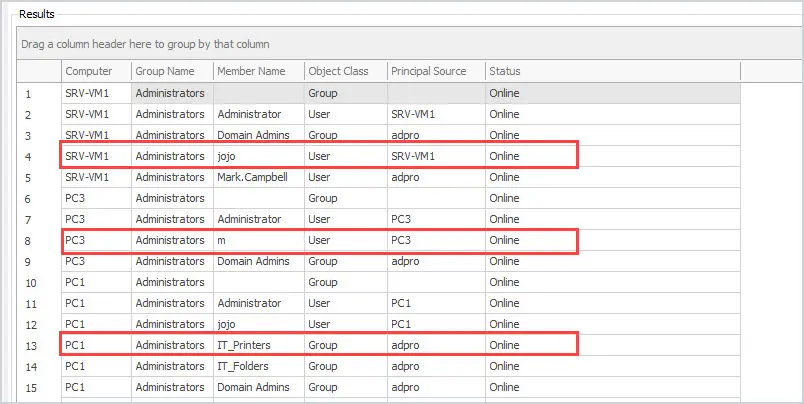
Task: Select row number 10 indicator
Action: [x=39, y=282]
